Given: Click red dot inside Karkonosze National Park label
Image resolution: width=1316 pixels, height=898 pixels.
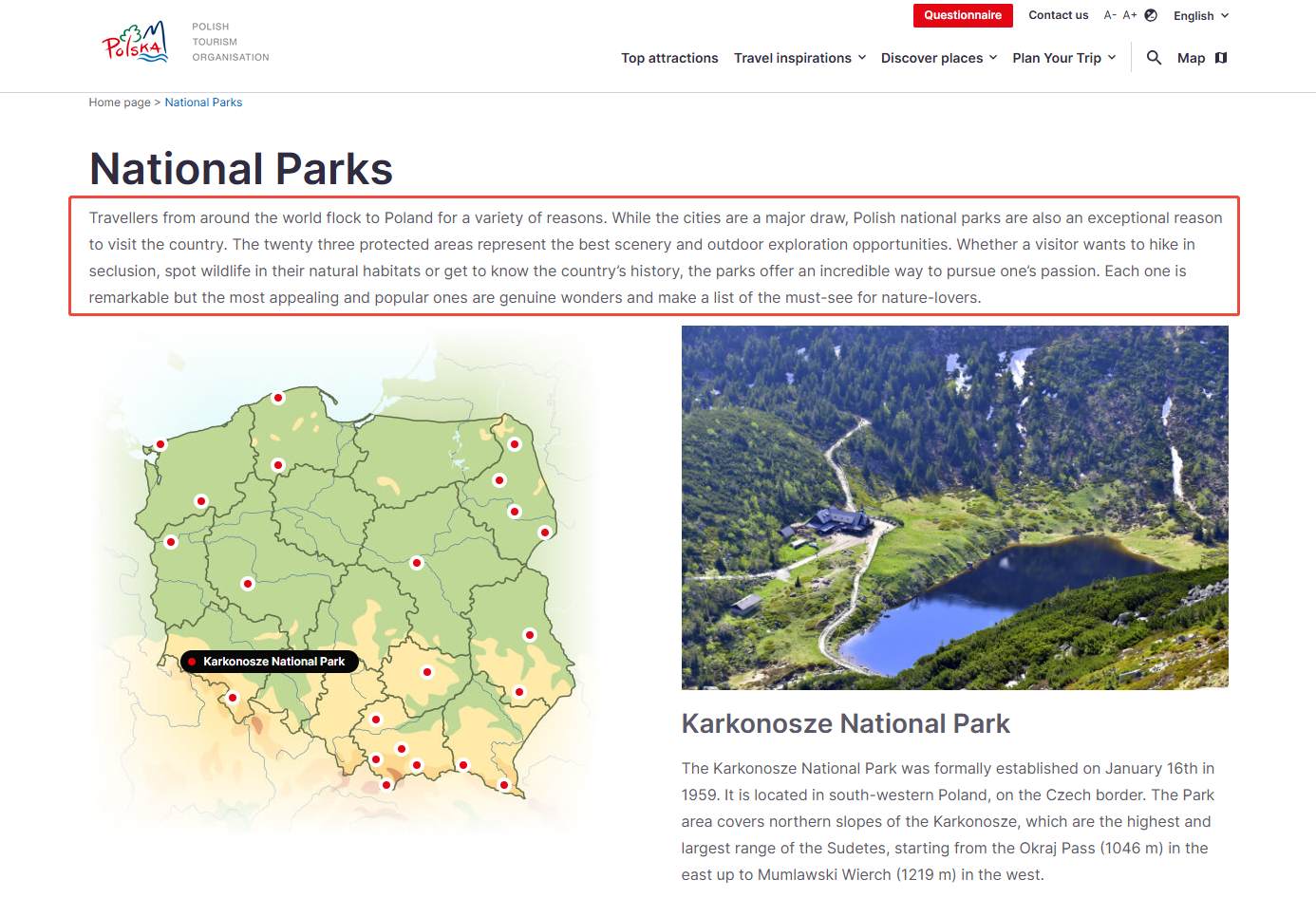Looking at the screenshot, I should (192, 662).
